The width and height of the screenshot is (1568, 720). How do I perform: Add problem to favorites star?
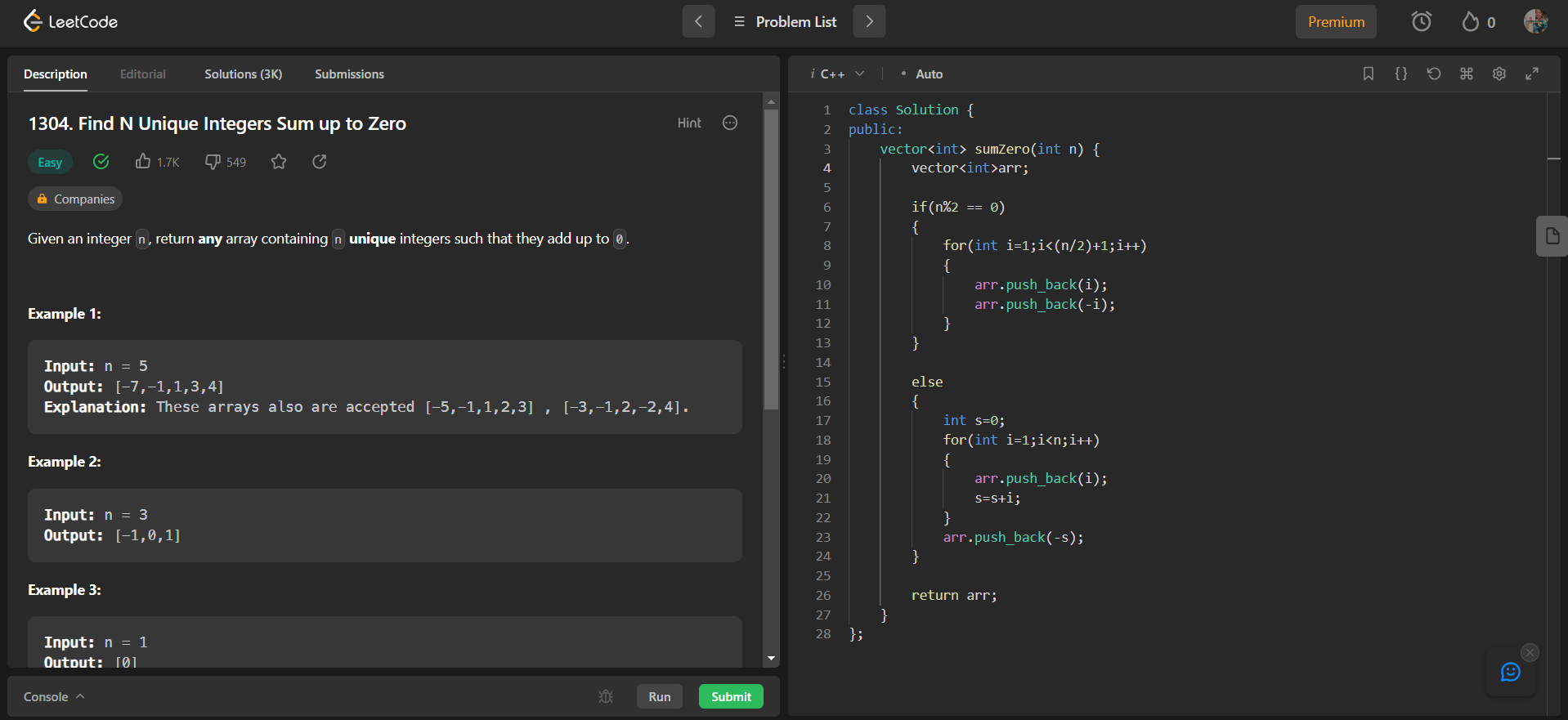[x=279, y=162]
